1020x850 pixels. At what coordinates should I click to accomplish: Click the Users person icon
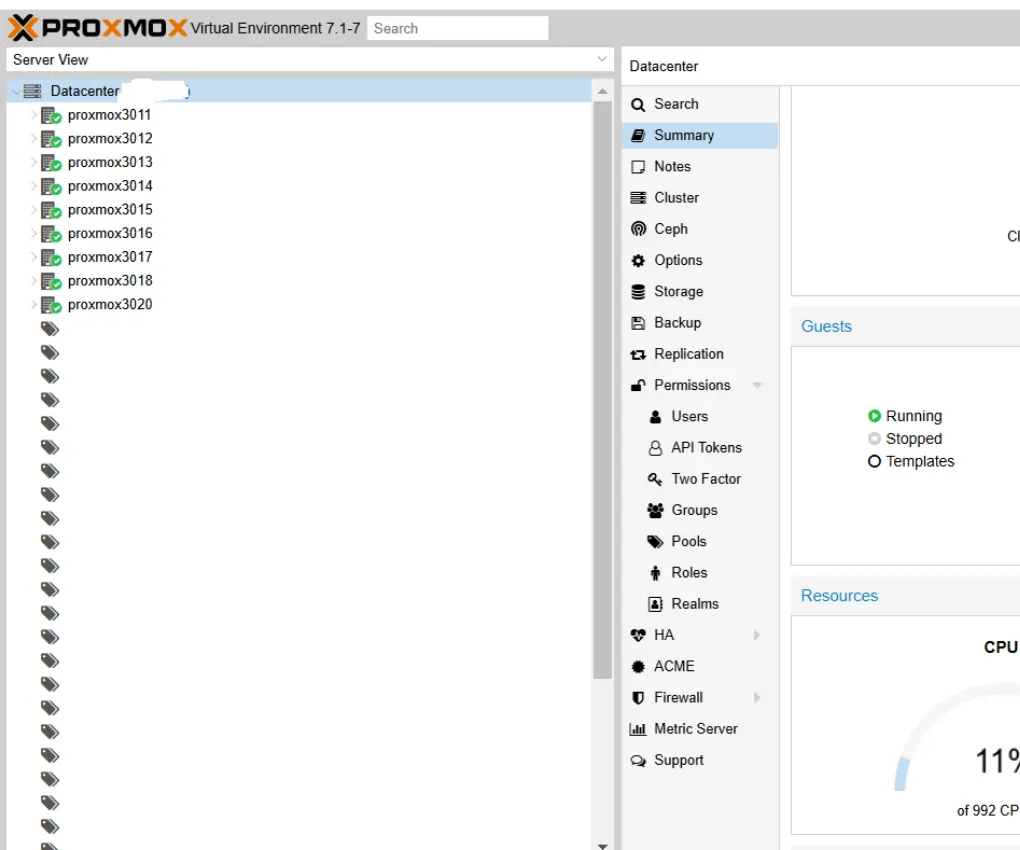[655, 417]
